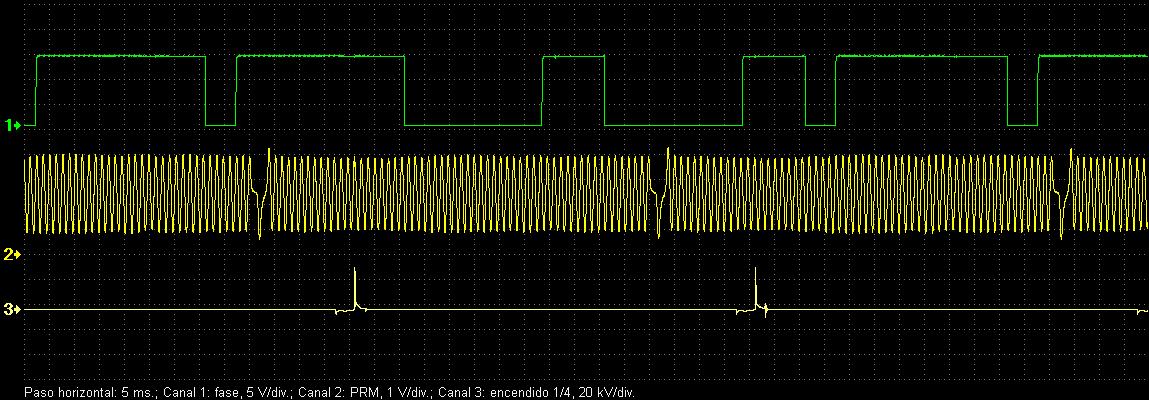Select the channel 3 ground marker
1149x400 pixels.
[x=13, y=310]
